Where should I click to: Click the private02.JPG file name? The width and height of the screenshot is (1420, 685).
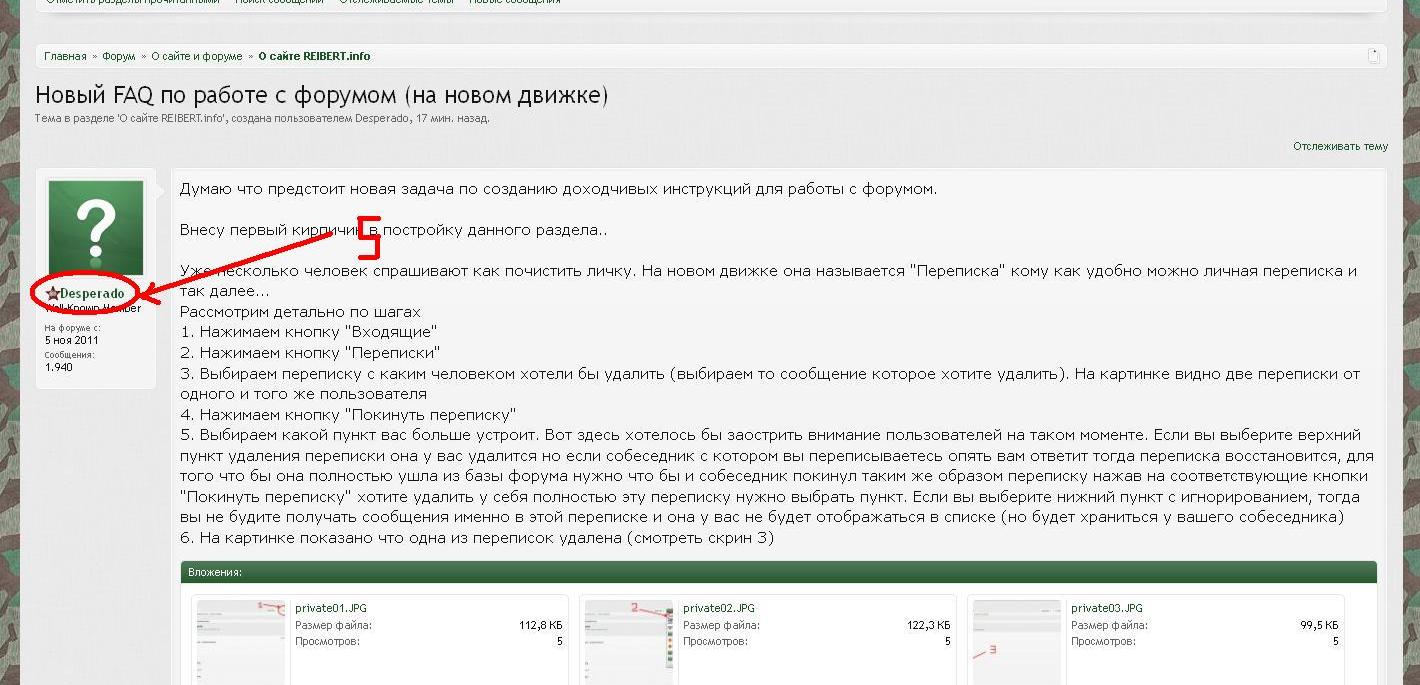click(x=719, y=608)
